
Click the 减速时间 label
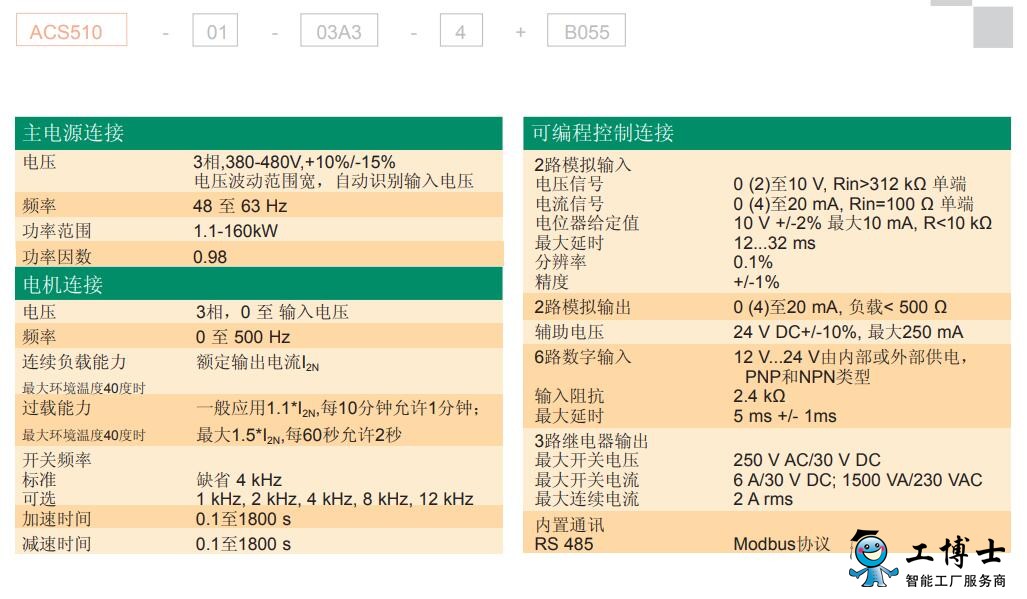[57, 544]
